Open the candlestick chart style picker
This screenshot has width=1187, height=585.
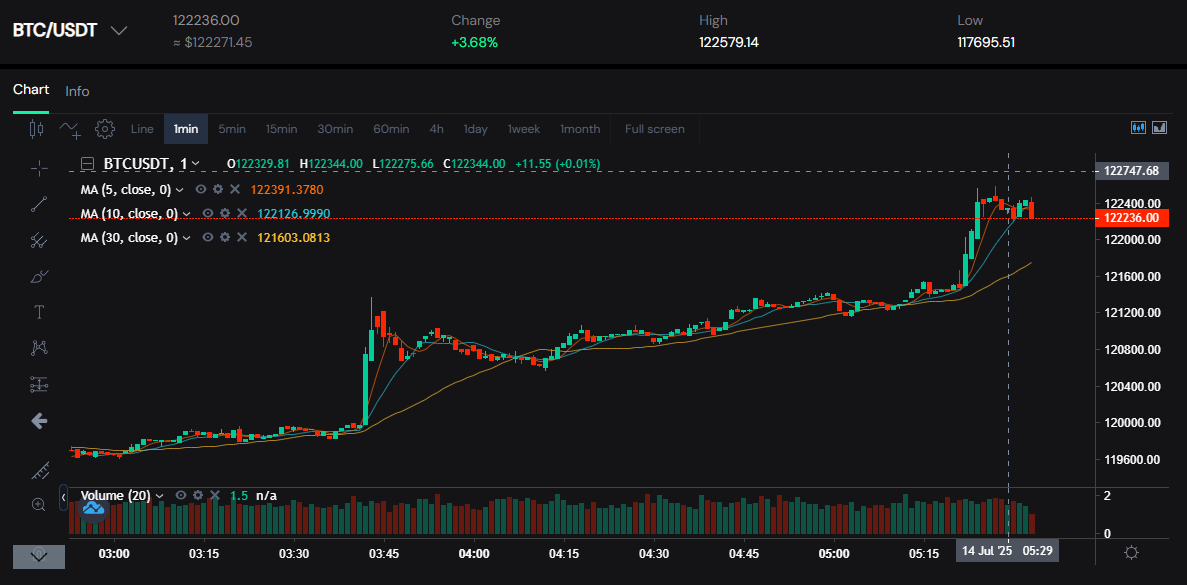36,129
